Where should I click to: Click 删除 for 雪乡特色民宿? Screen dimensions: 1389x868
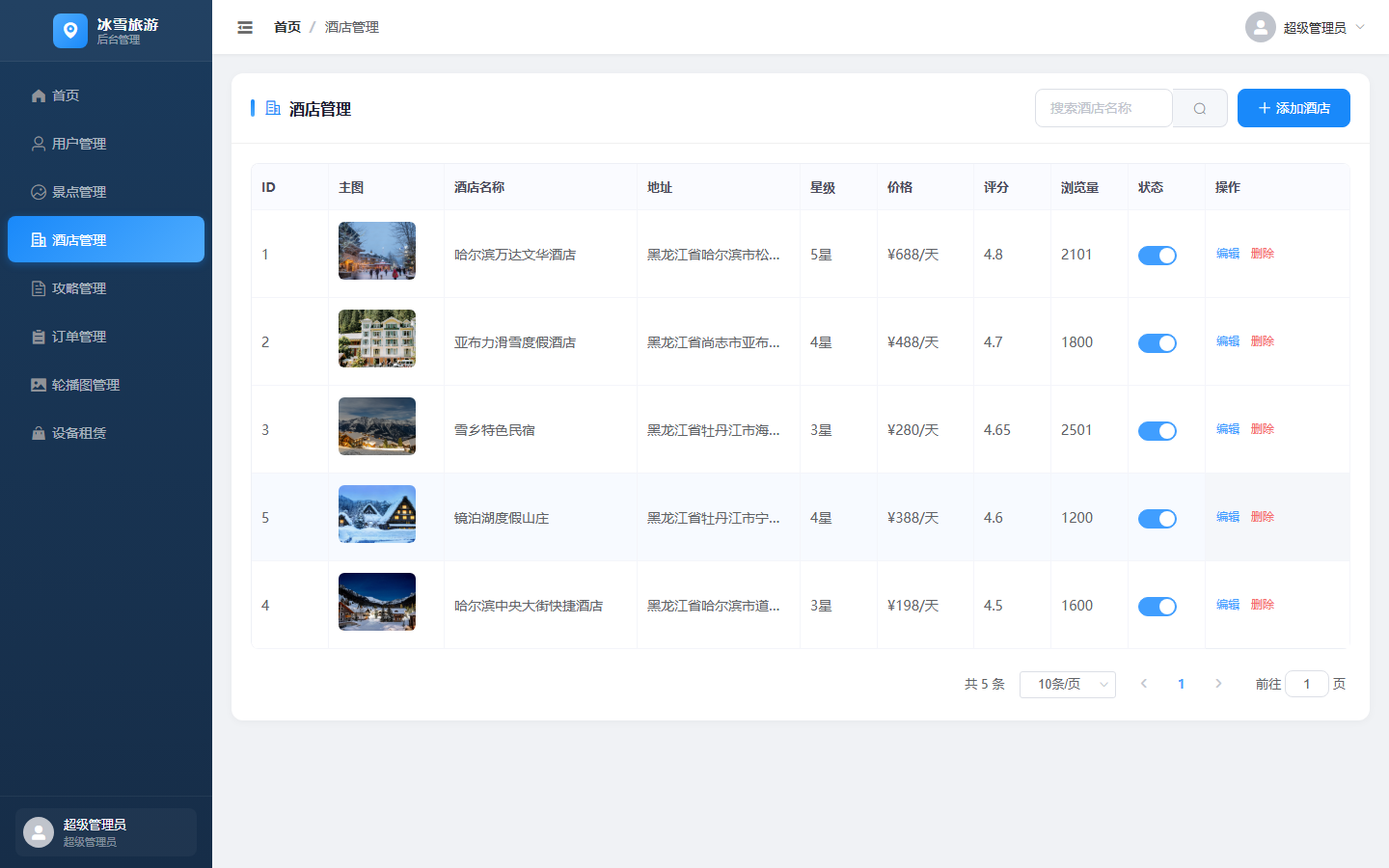point(1263,429)
